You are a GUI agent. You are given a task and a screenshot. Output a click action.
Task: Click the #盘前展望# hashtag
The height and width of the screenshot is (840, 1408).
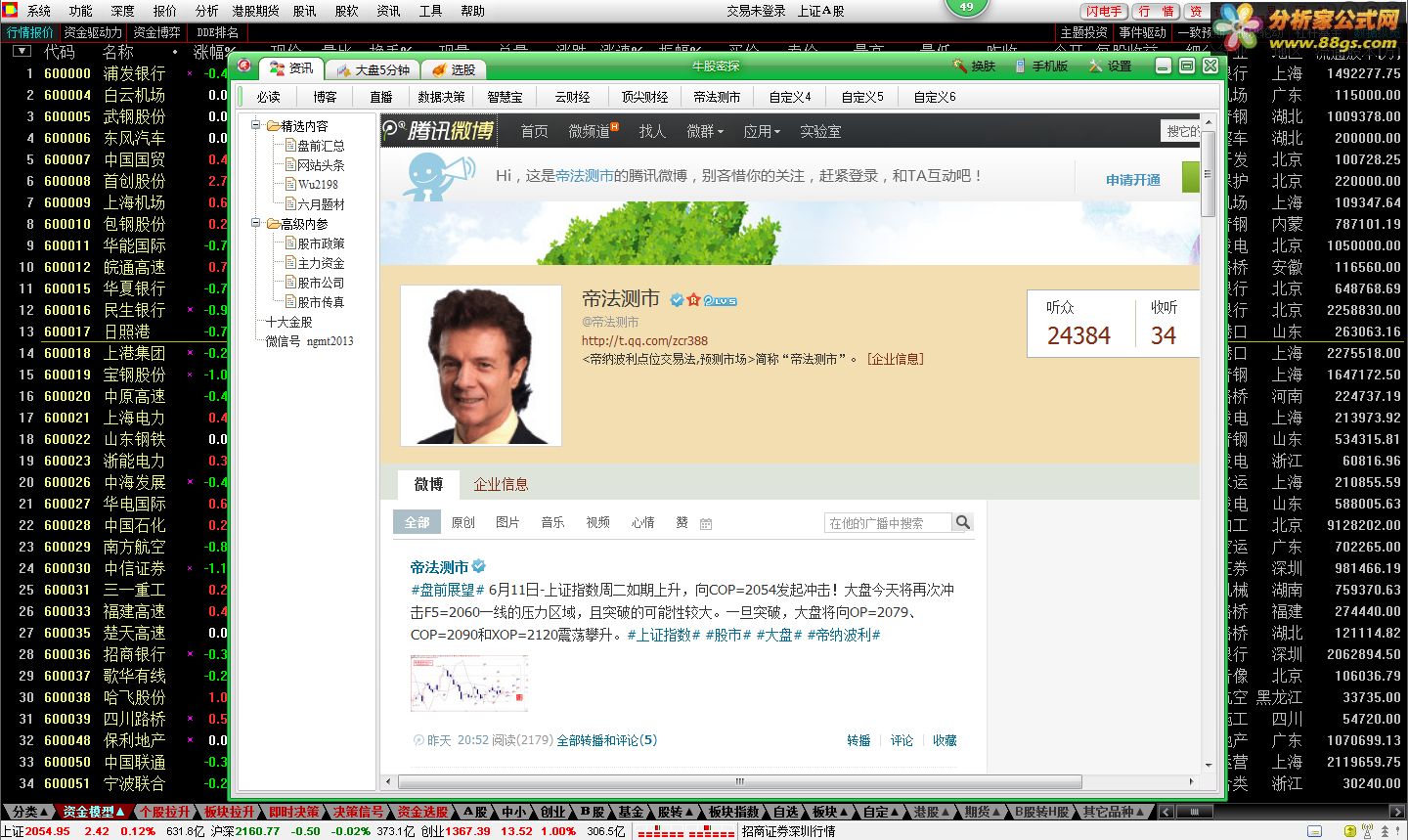[x=448, y=590]
